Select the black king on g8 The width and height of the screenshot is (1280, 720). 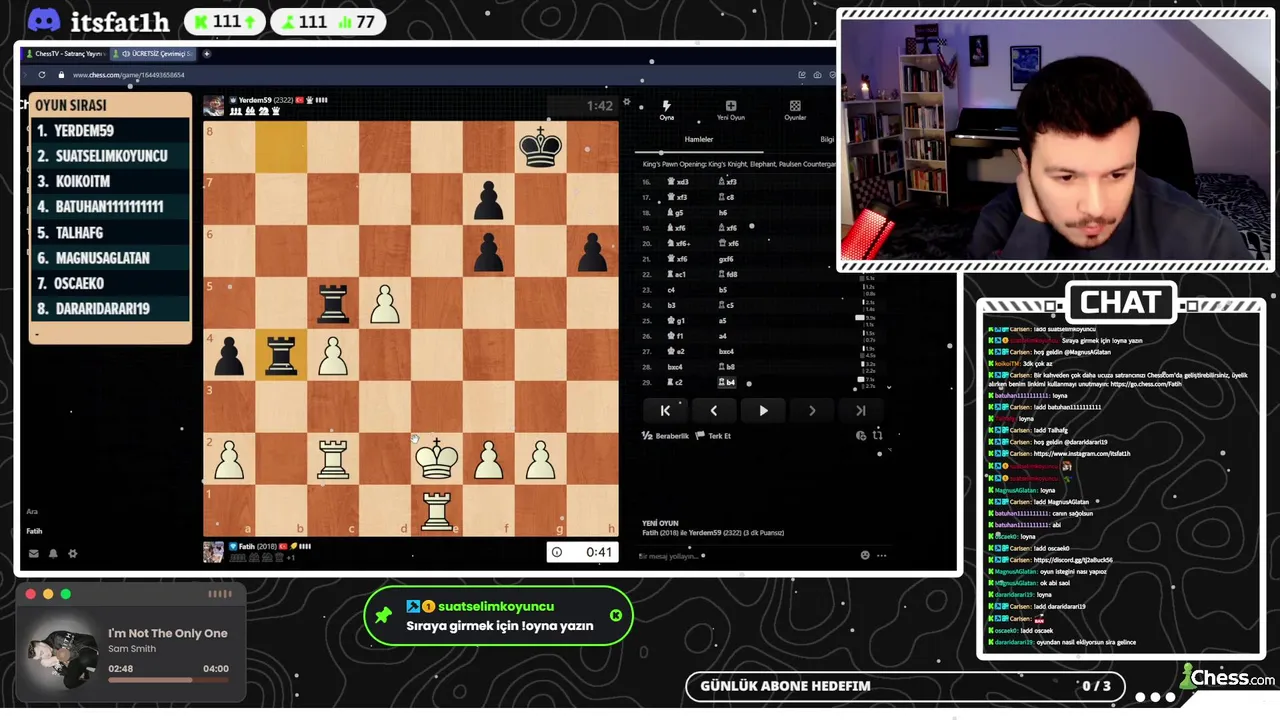click(x=541, y=147)
